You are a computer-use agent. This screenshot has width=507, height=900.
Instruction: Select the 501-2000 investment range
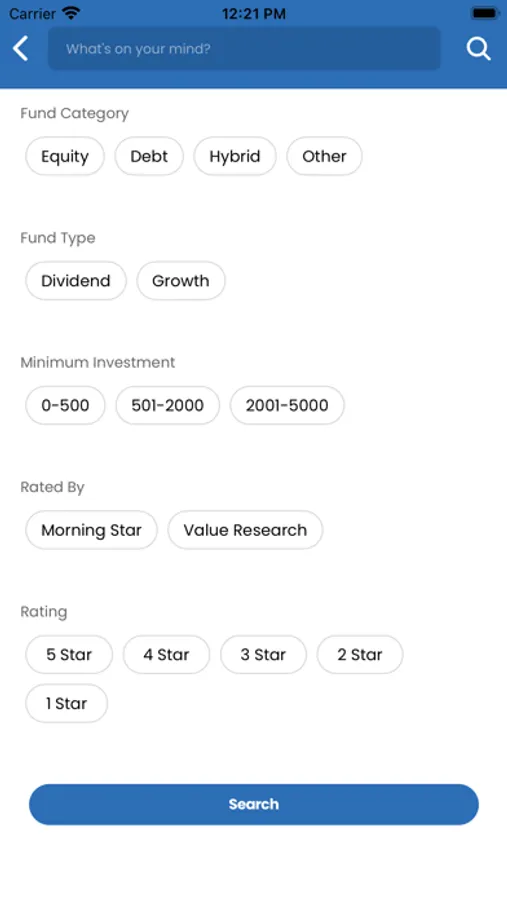click(x=168, y=405)
